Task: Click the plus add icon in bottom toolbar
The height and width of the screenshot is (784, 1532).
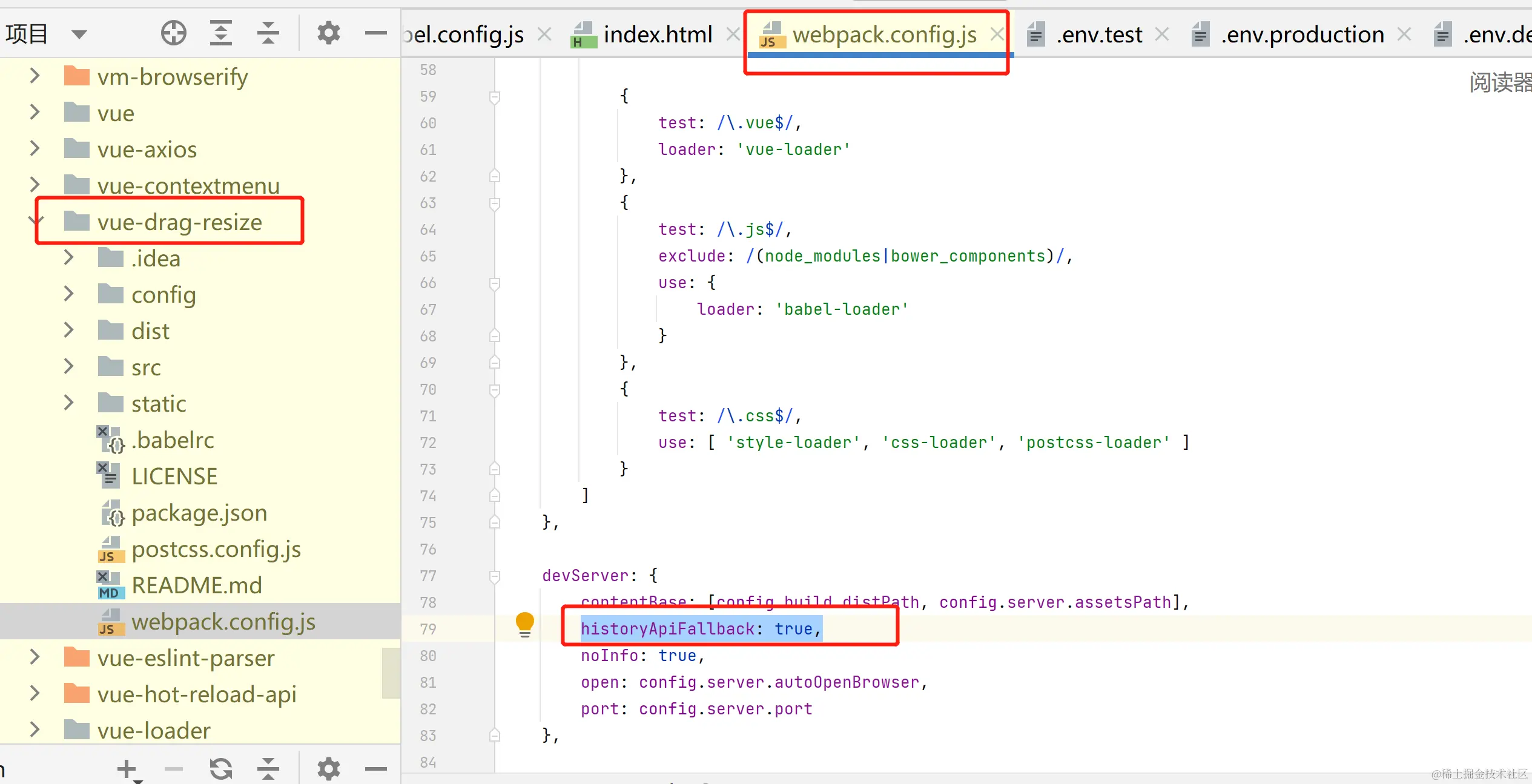Action: point(127,769)
